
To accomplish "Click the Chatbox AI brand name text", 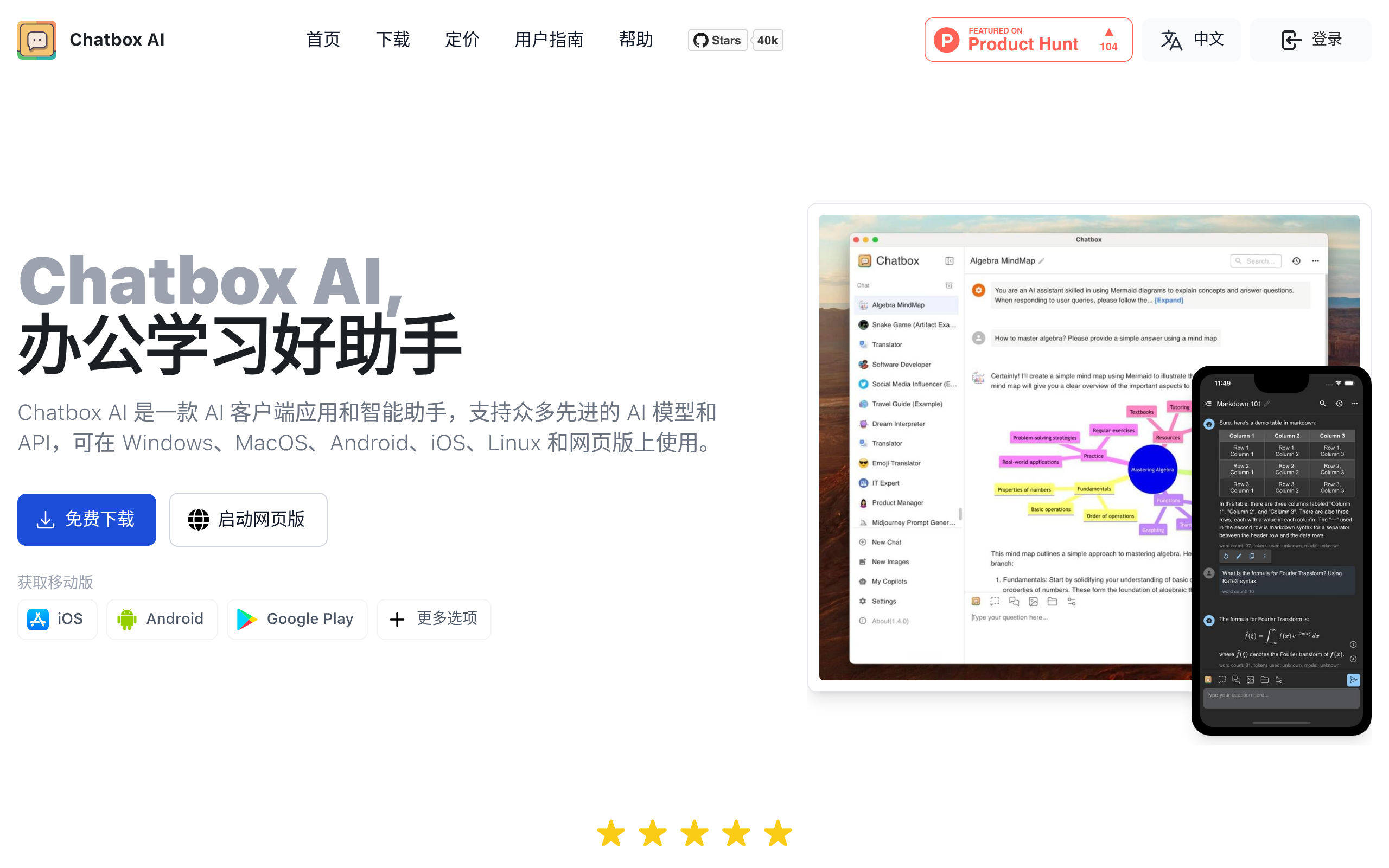I will [x=117, y=40].
